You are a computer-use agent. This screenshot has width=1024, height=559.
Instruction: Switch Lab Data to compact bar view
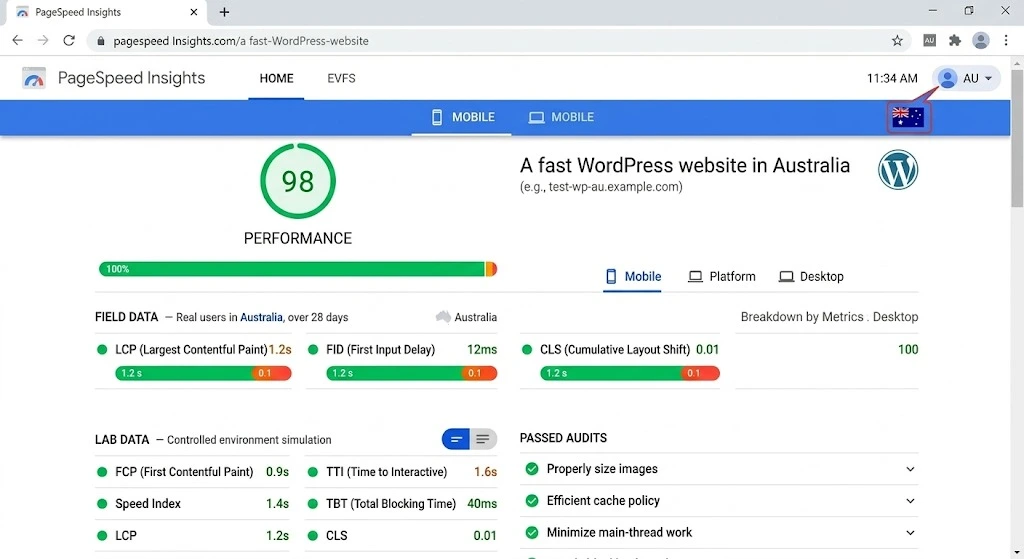click(456, 439)
